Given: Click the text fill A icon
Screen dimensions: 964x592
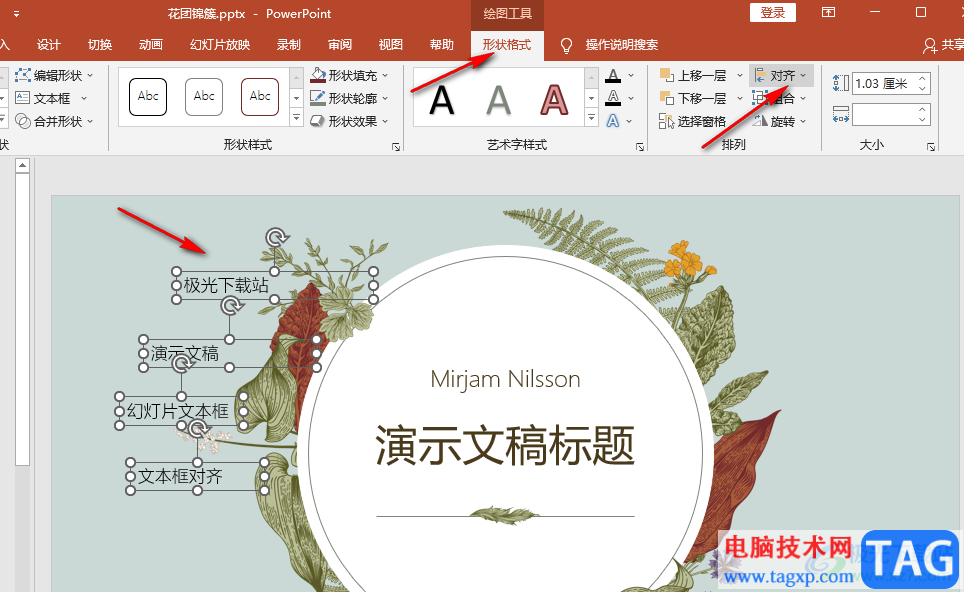Looking at the screenshot, I should 613,76.
